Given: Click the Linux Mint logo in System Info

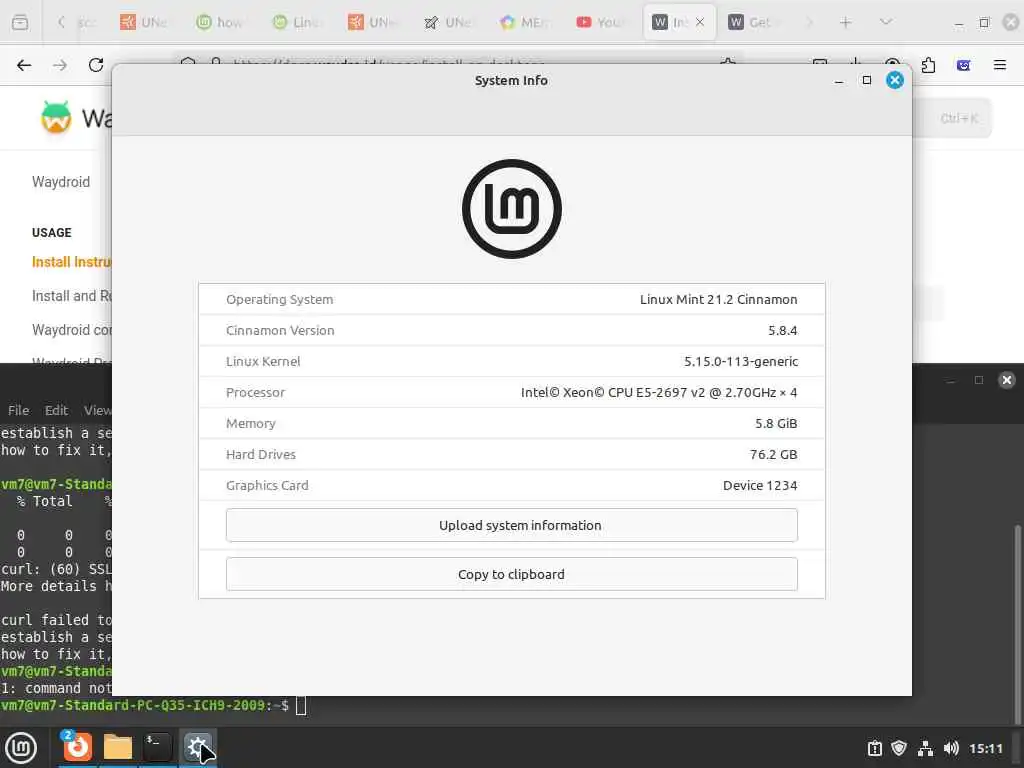Looking at the screenshot, I should 511,209.
